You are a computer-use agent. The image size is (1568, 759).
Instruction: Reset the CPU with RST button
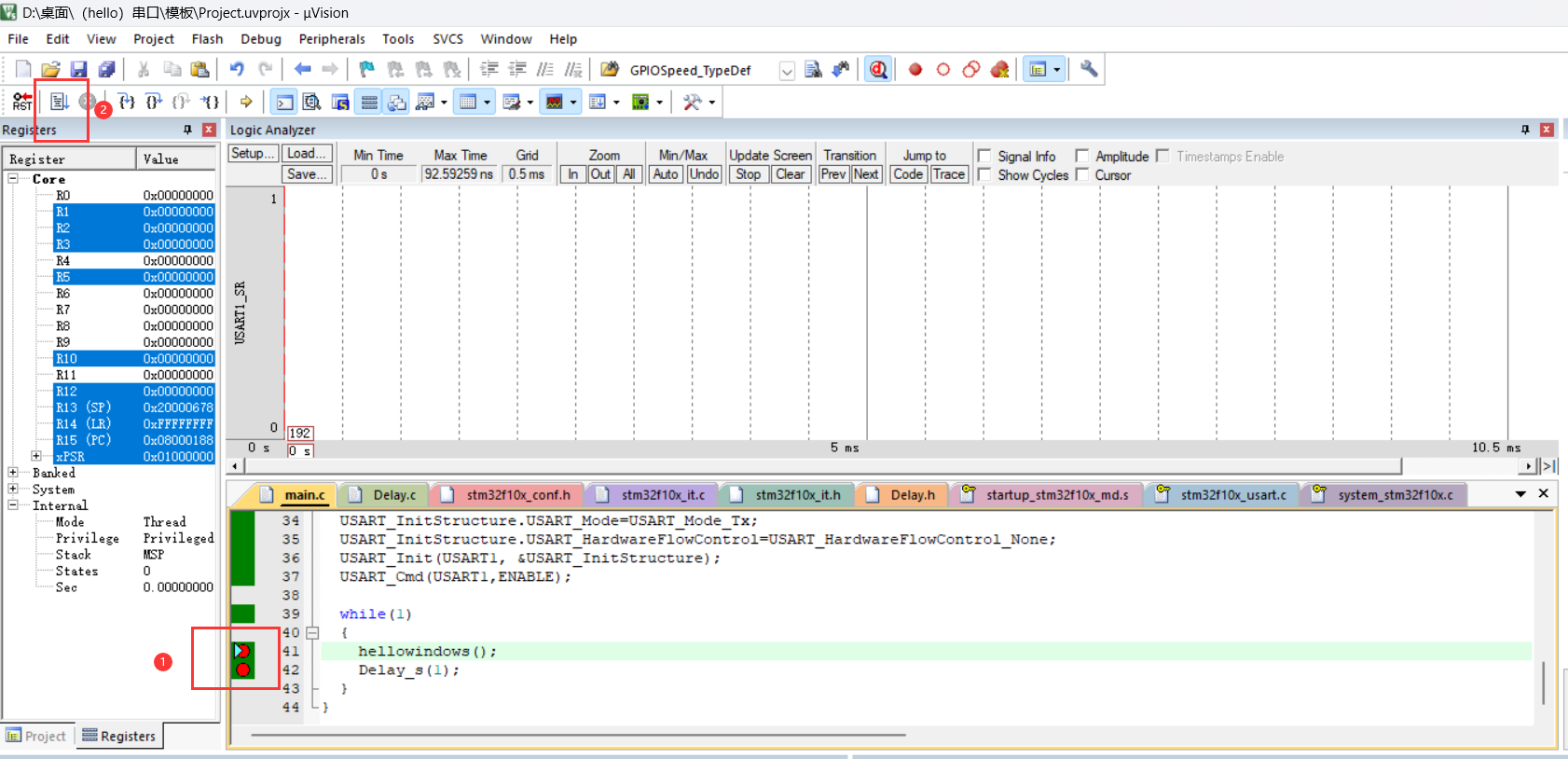pos(22,102)
